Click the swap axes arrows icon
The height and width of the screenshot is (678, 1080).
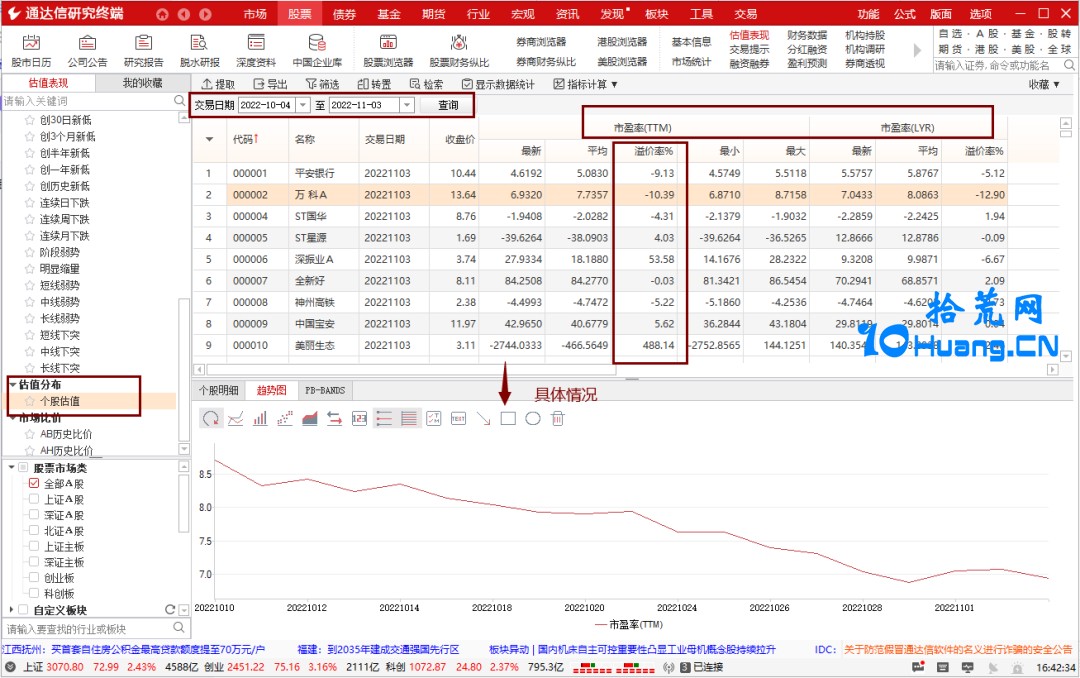click(x=335, y=418)
